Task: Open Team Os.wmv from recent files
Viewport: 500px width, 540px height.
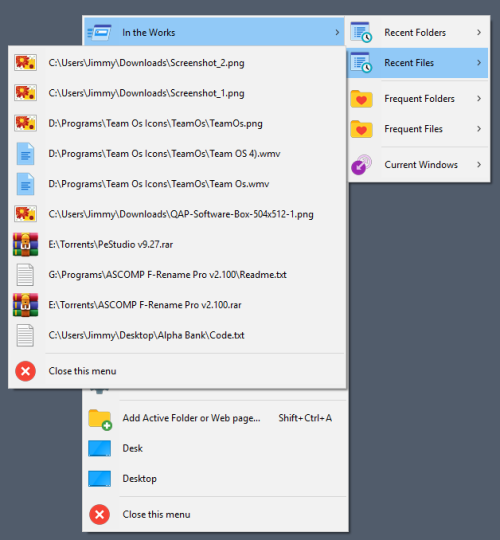Action: [x=177, y=184]
